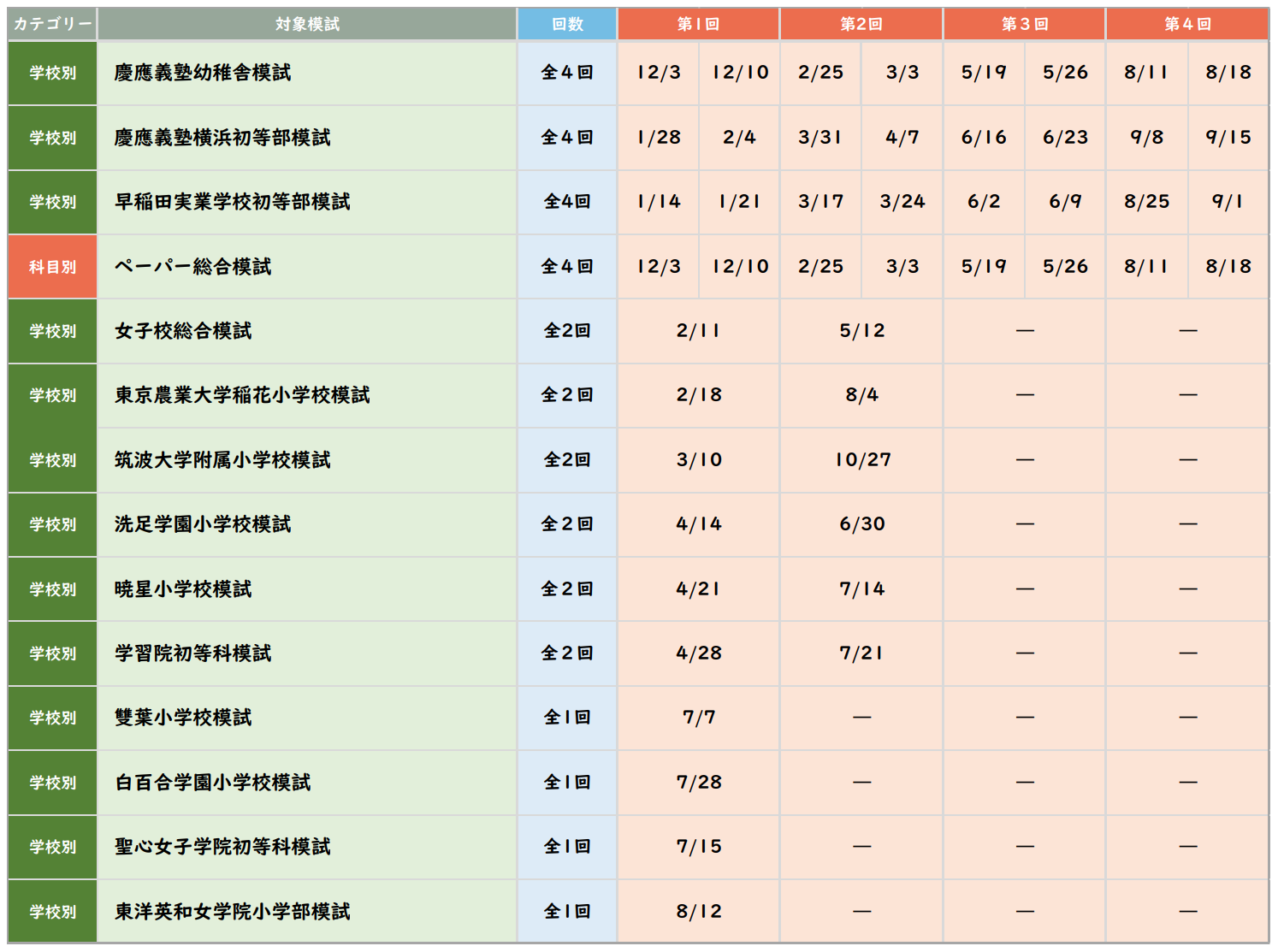Click date 4/28 in 学習院初等科模試 row

(x=699, y=653)
